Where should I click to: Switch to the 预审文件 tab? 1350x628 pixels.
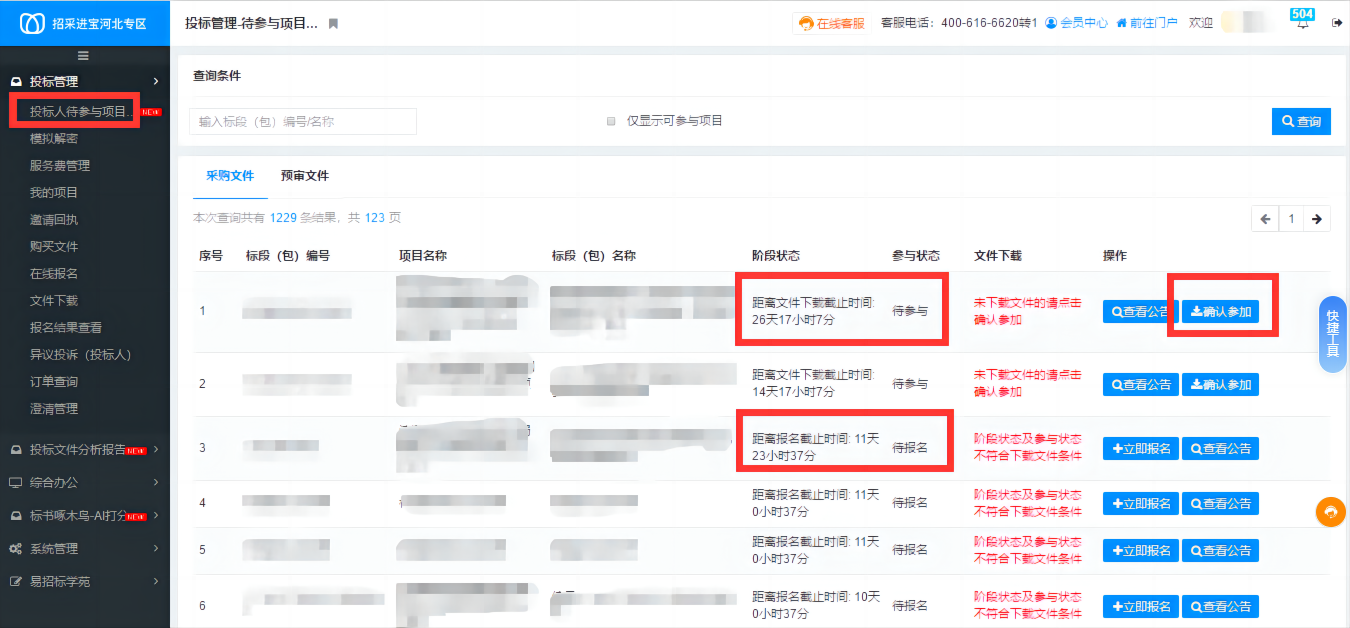click(x=304, y=176)
